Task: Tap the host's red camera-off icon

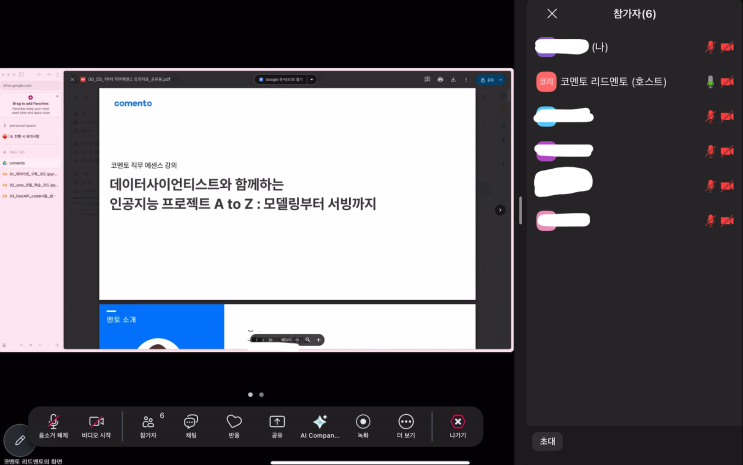Action: tap(727, 82)
